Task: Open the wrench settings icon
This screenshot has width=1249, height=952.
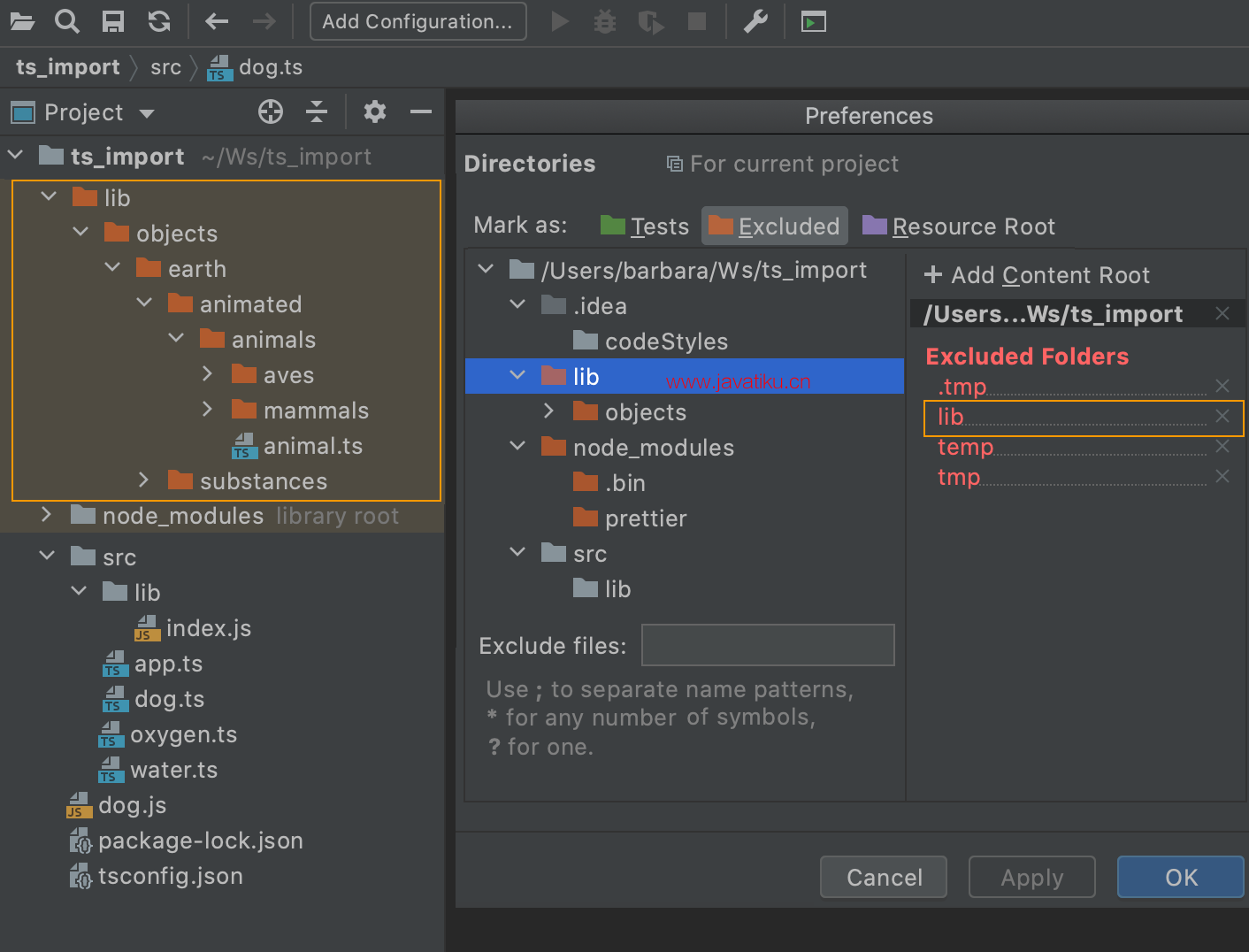Action: point(755,21)
